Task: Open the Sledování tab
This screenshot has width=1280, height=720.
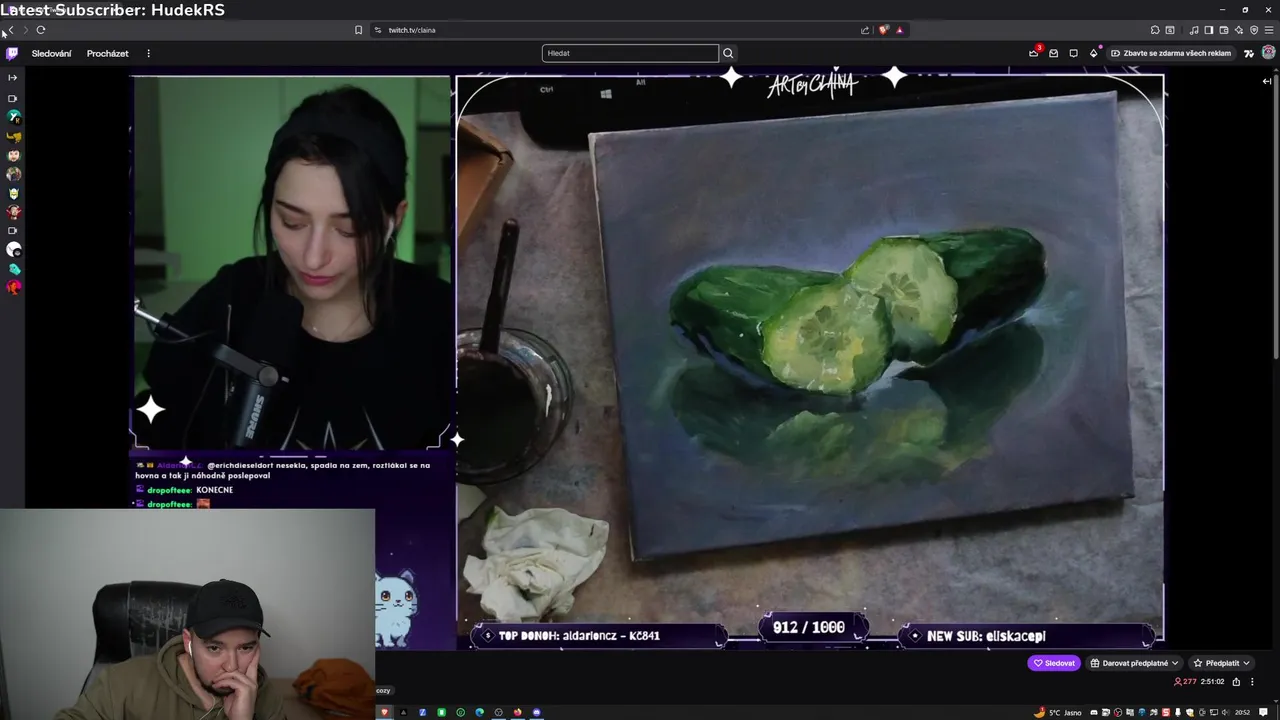Action: [51, 53]
